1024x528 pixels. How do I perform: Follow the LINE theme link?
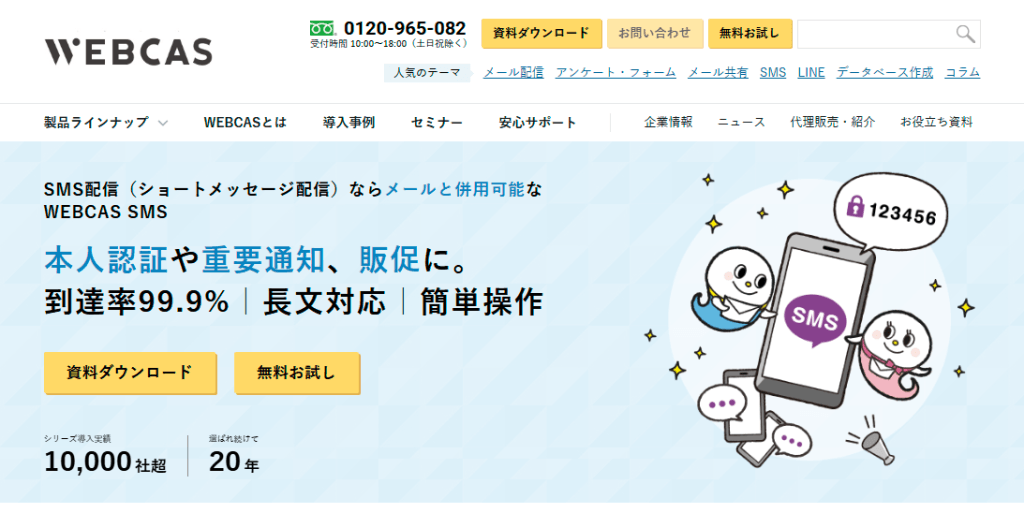[x=811, y=73]
